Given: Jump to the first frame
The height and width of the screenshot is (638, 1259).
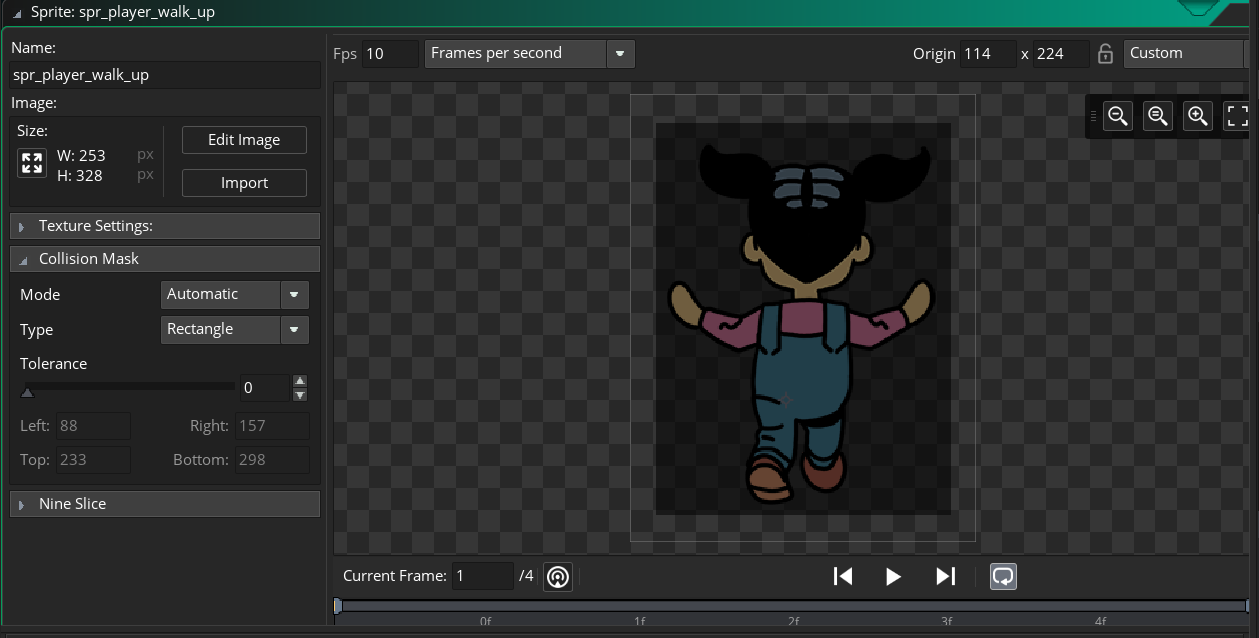Looking at the screenshot, I should point(843,576).
